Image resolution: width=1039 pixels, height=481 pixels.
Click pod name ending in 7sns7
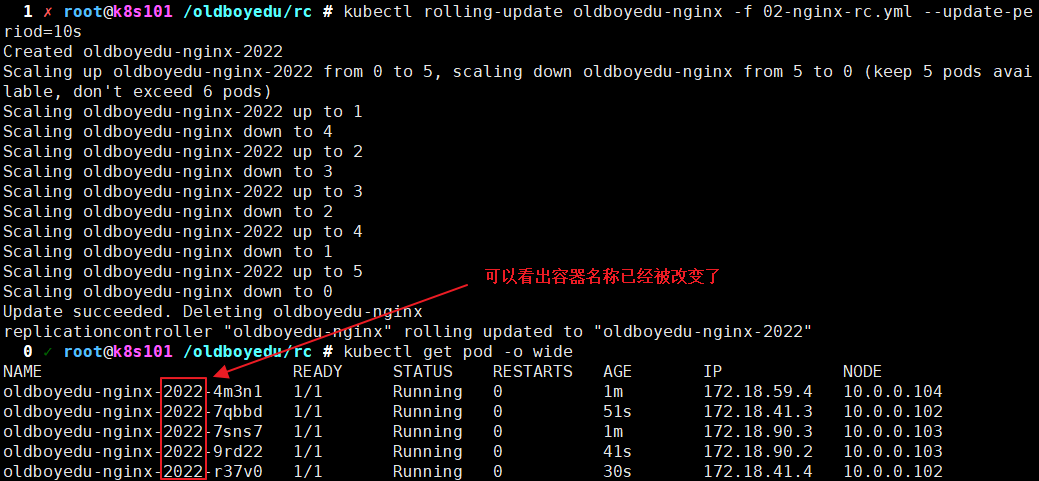[133, 432]
